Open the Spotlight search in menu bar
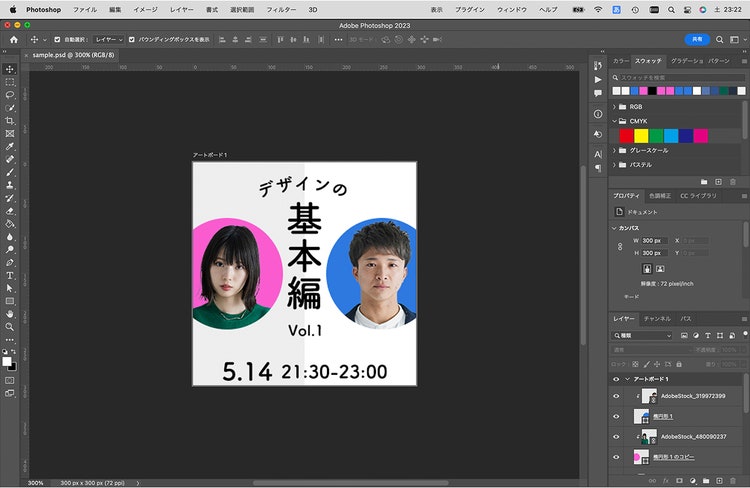 [672, 10]
